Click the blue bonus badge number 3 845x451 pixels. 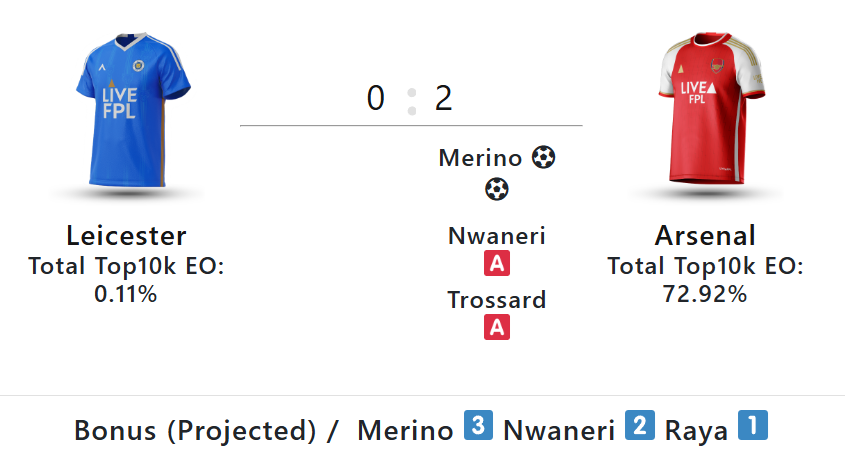(x=479, y=425)
